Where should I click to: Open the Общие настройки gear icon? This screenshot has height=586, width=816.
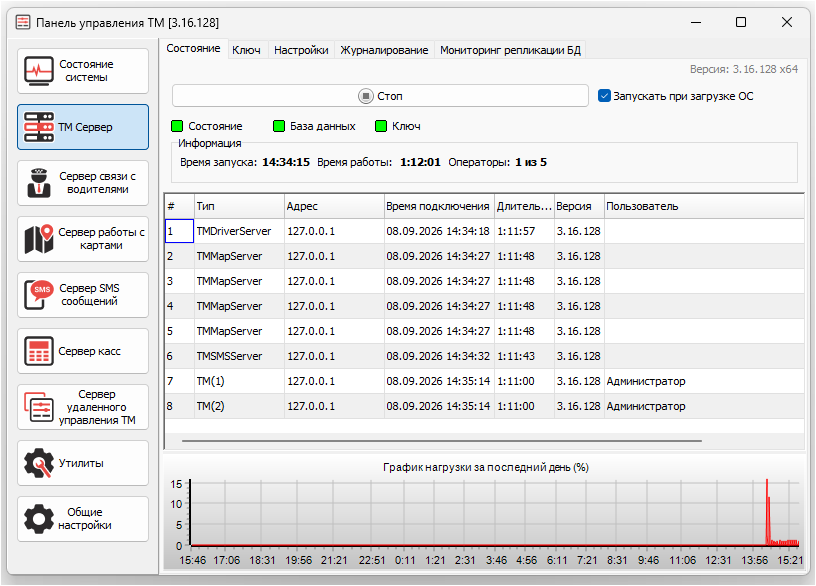39,519
